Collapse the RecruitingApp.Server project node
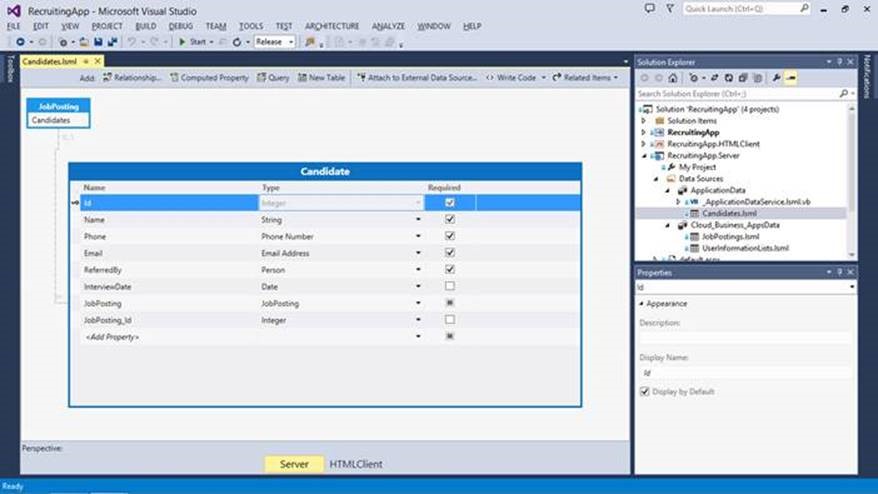The height and width of the screenshot is (494, 878). 644,156
